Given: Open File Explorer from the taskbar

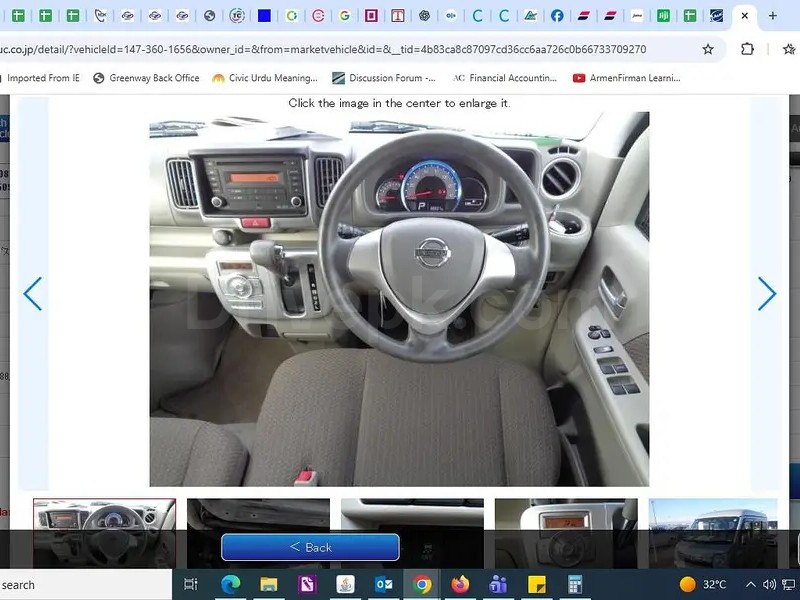Looking at the screenshot, I should coord(268,584).
